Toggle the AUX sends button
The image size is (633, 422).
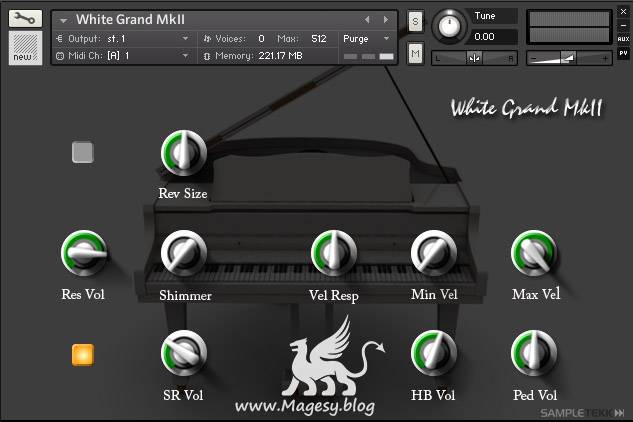[x=623, y=39]
